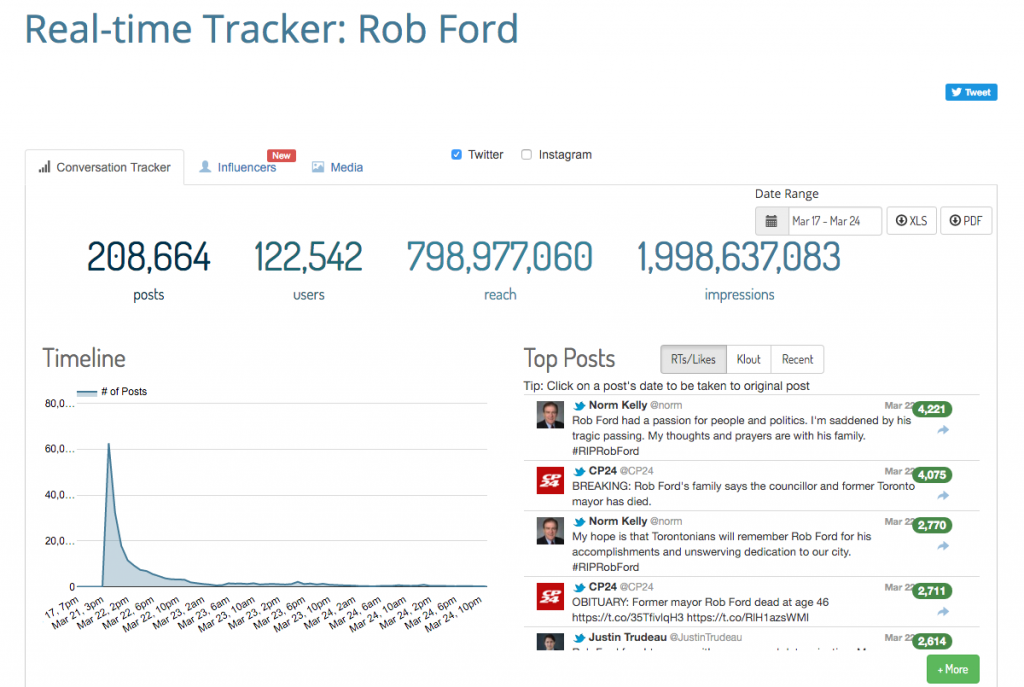Enable the Instagram checkbox
Screen dimensions: 1024x687
[x=526, y=155]
